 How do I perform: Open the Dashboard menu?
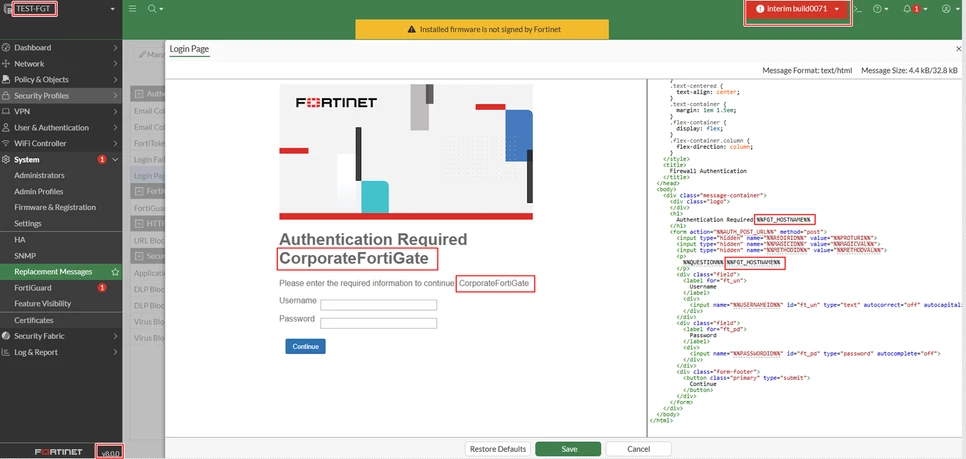click(x=61, y=47)
